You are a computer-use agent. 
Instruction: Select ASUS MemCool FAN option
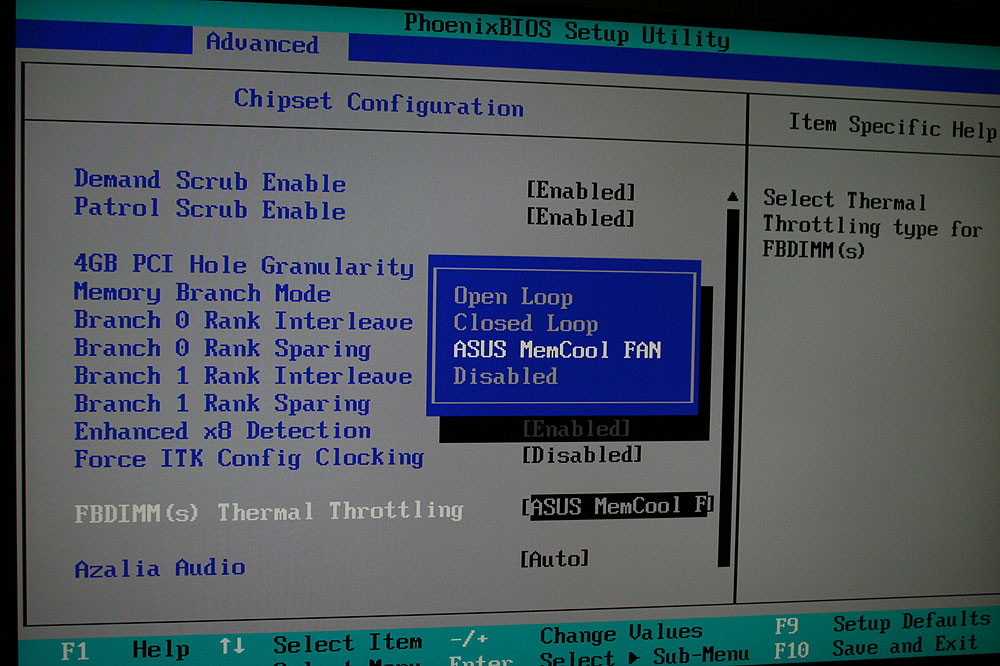(x=557, y=350)
